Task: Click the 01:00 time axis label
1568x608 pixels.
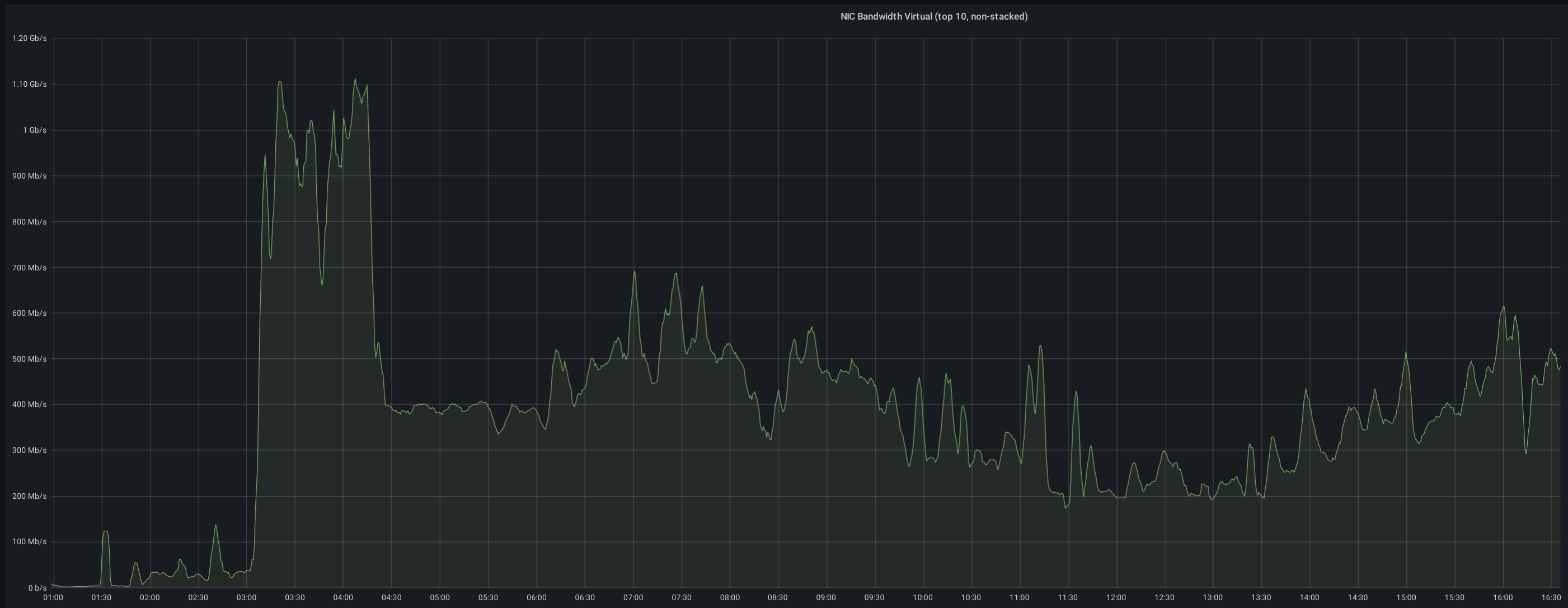Action: coord(53,598)
